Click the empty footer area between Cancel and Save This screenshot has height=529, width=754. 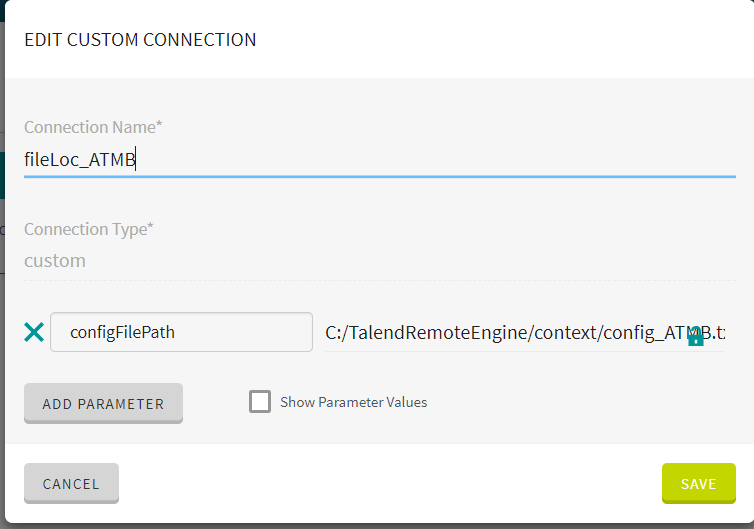pos(390,483)
